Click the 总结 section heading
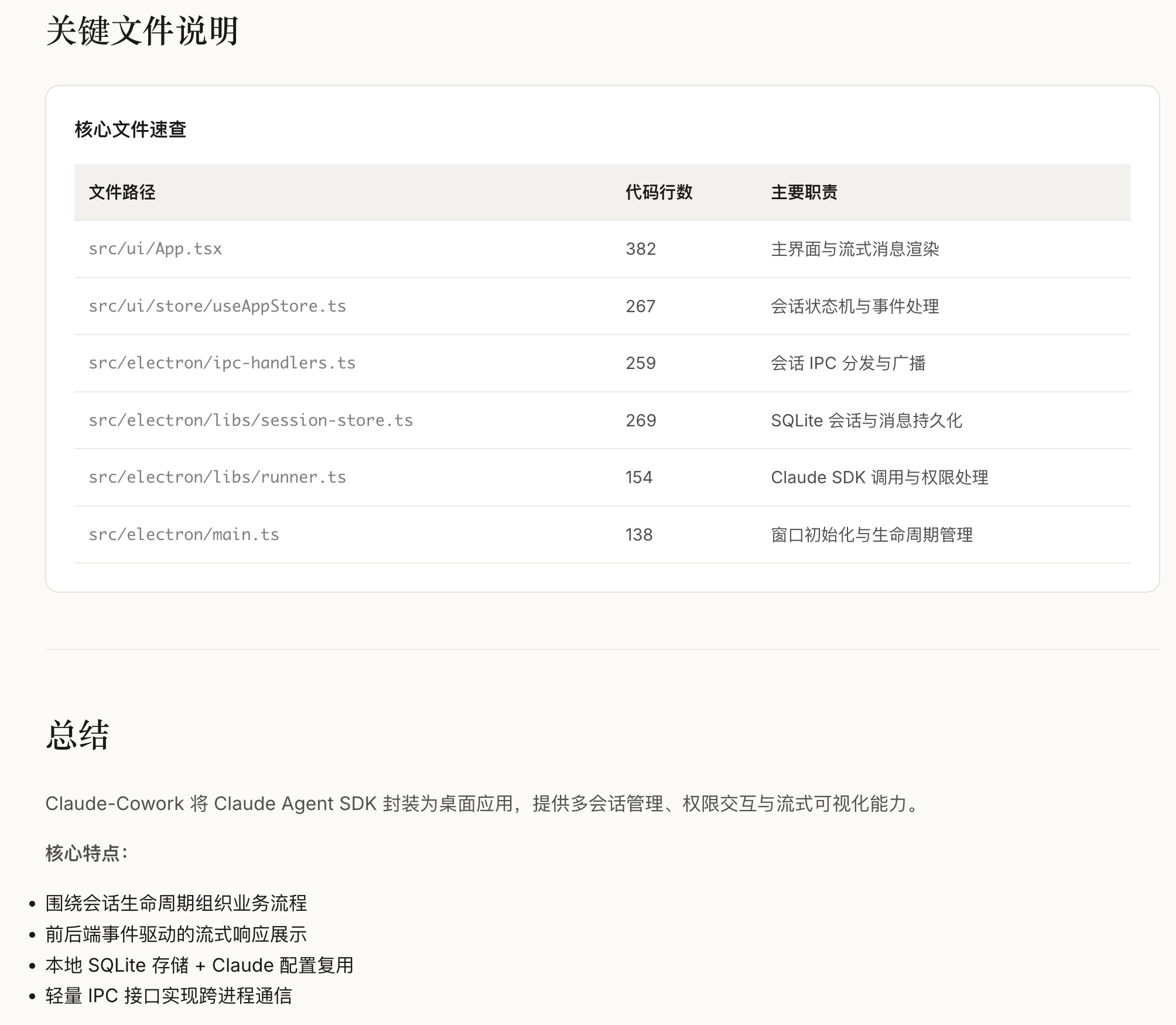This screenshot has width=1176, height=1025. tap(77, 735)
